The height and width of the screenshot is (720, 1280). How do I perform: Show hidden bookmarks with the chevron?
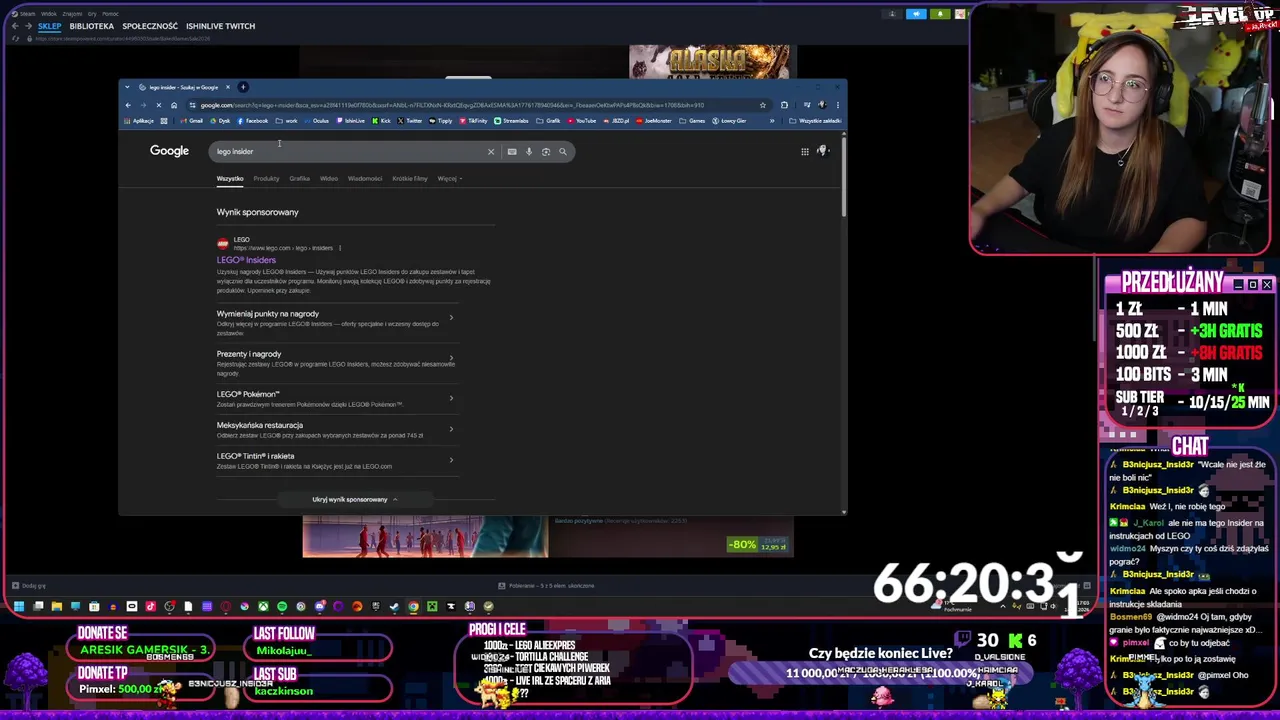point(772,121)
